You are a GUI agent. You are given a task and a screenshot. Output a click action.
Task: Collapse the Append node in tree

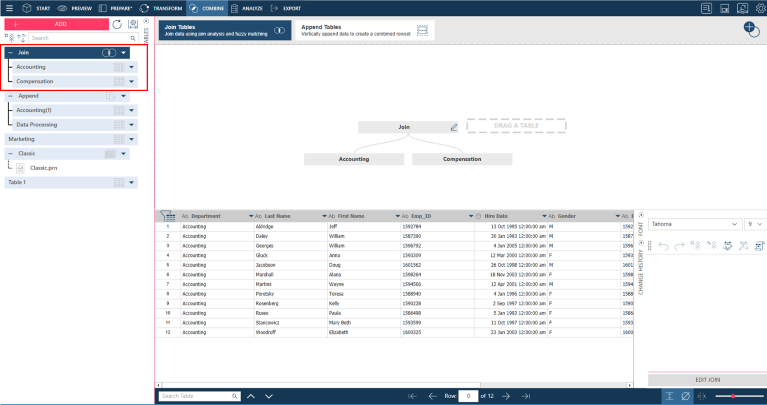[x=10, y=96]
